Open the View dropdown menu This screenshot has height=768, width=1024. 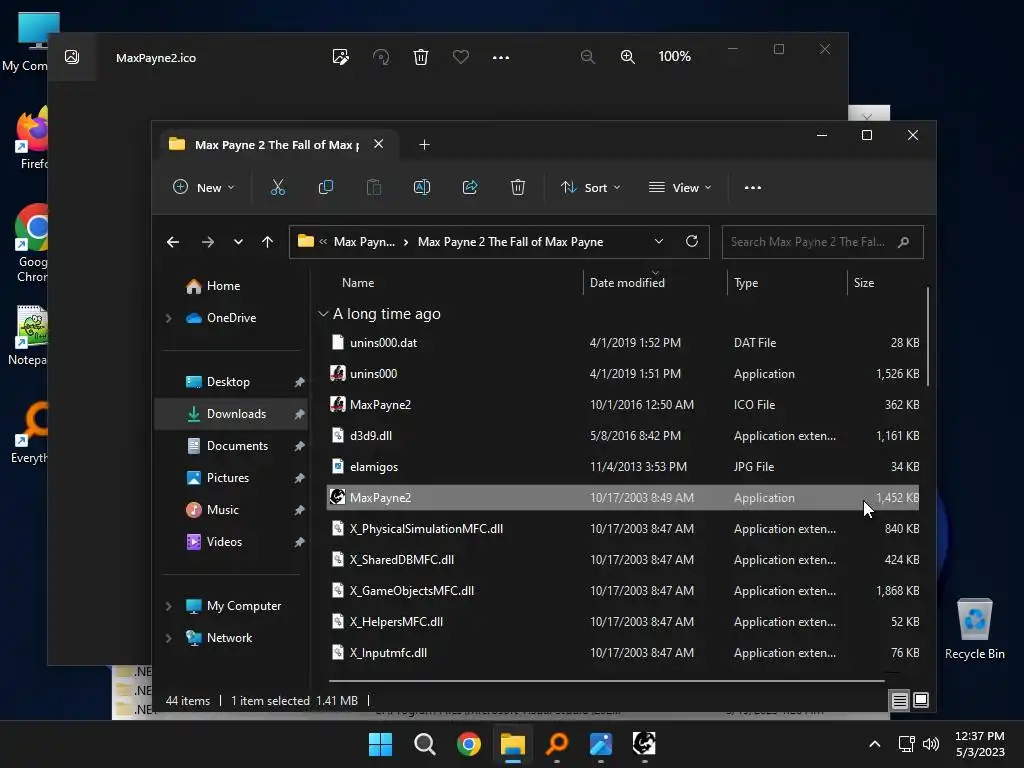(680, 187)
